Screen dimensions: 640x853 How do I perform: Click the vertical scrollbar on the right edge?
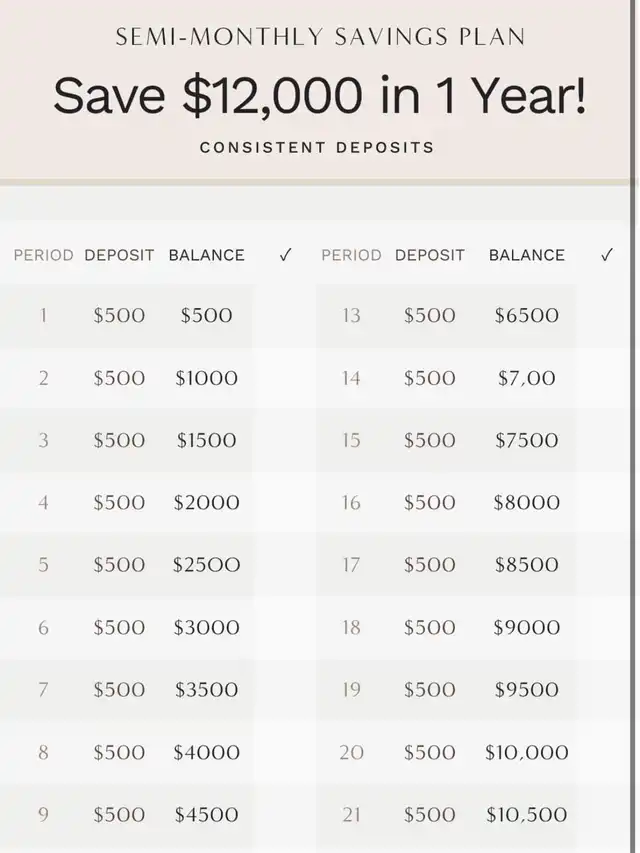click(635, 426)
